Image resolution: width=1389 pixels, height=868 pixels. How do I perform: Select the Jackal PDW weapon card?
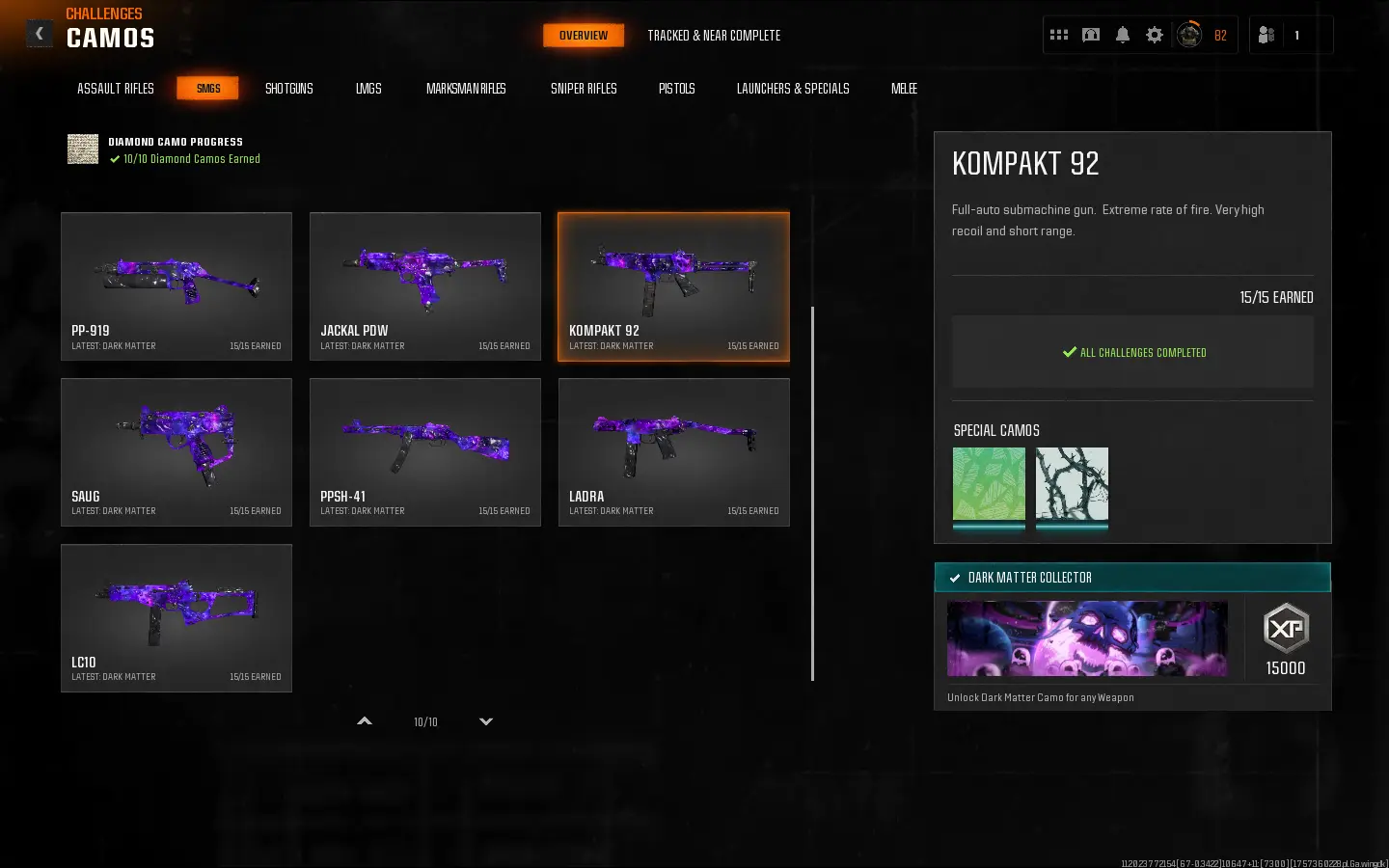point(425,286)
